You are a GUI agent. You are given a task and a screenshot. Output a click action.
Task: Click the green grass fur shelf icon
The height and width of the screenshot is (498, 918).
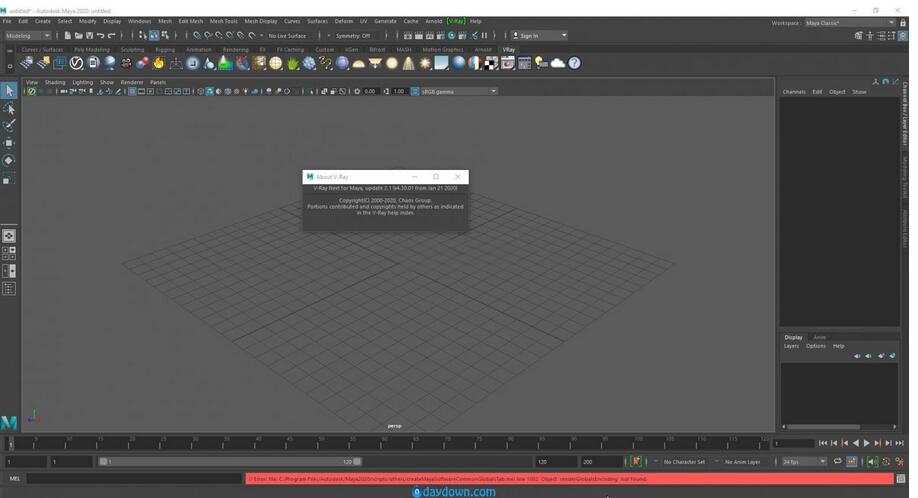click(292, 63)
